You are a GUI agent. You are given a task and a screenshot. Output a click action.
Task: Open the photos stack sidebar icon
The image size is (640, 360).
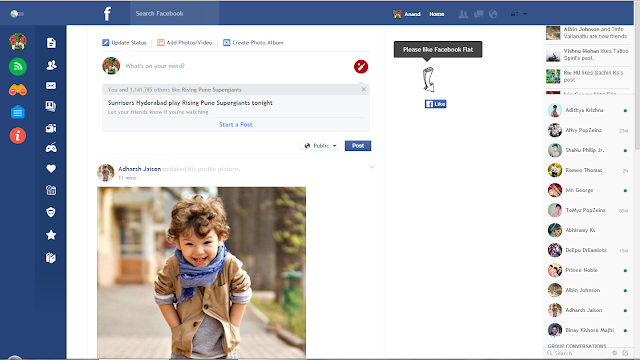51,106
